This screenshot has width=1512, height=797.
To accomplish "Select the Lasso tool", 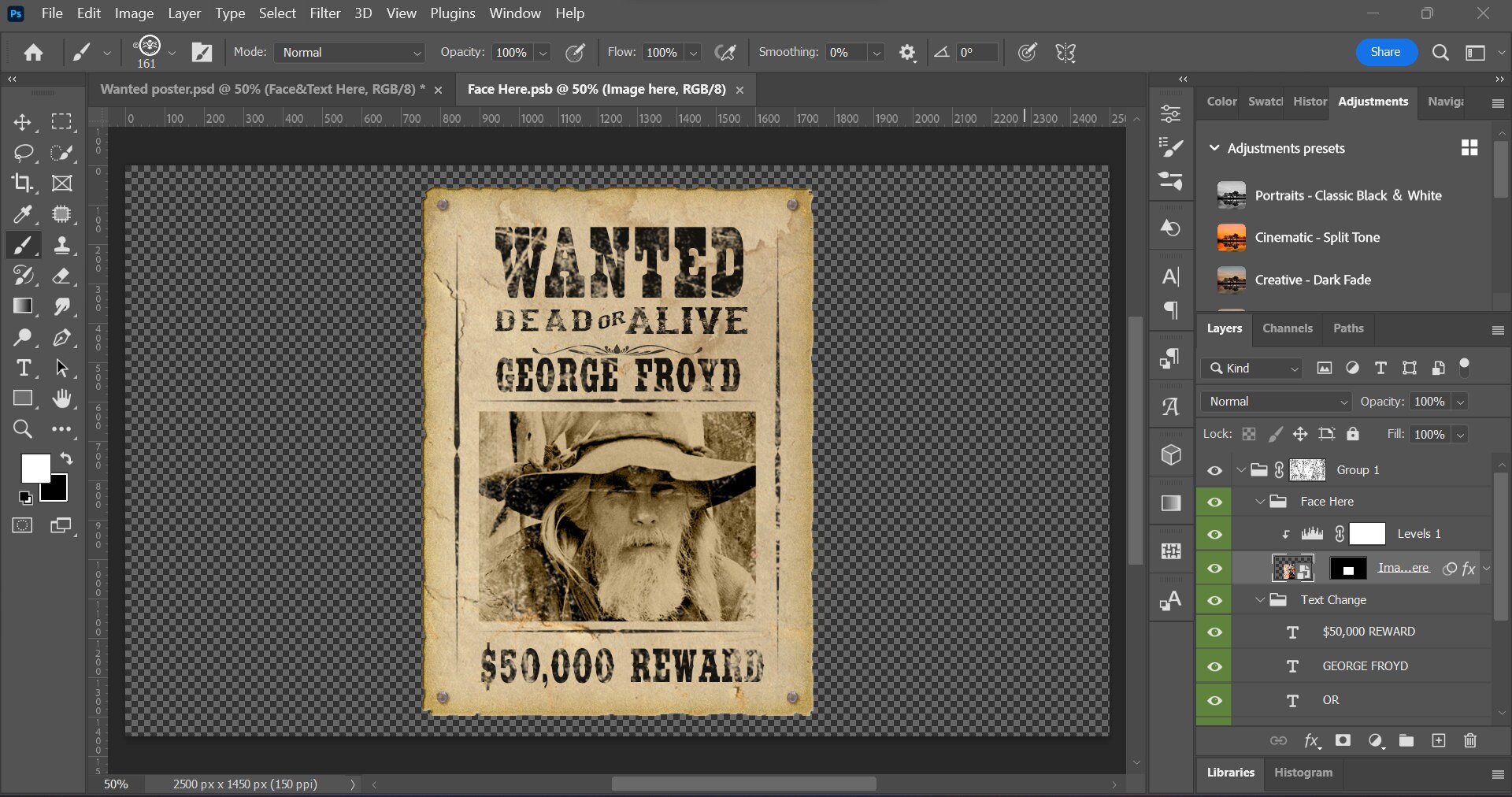I will tap(24, 154).
